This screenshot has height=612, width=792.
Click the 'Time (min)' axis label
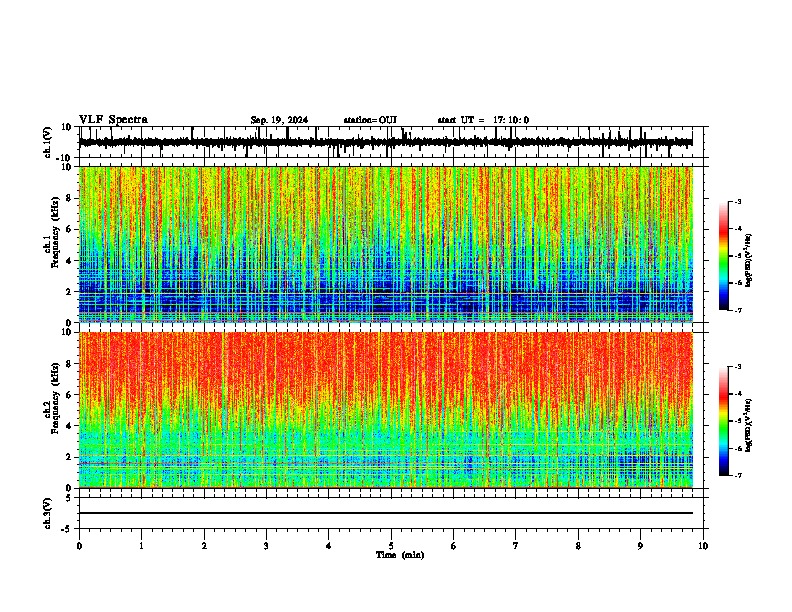coord(400,555)
